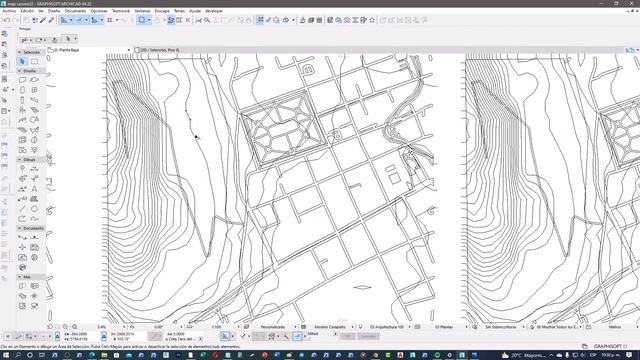Select the Text tool (letter A icon)
This screenshot has width=640, height=360.
[34, 189]
